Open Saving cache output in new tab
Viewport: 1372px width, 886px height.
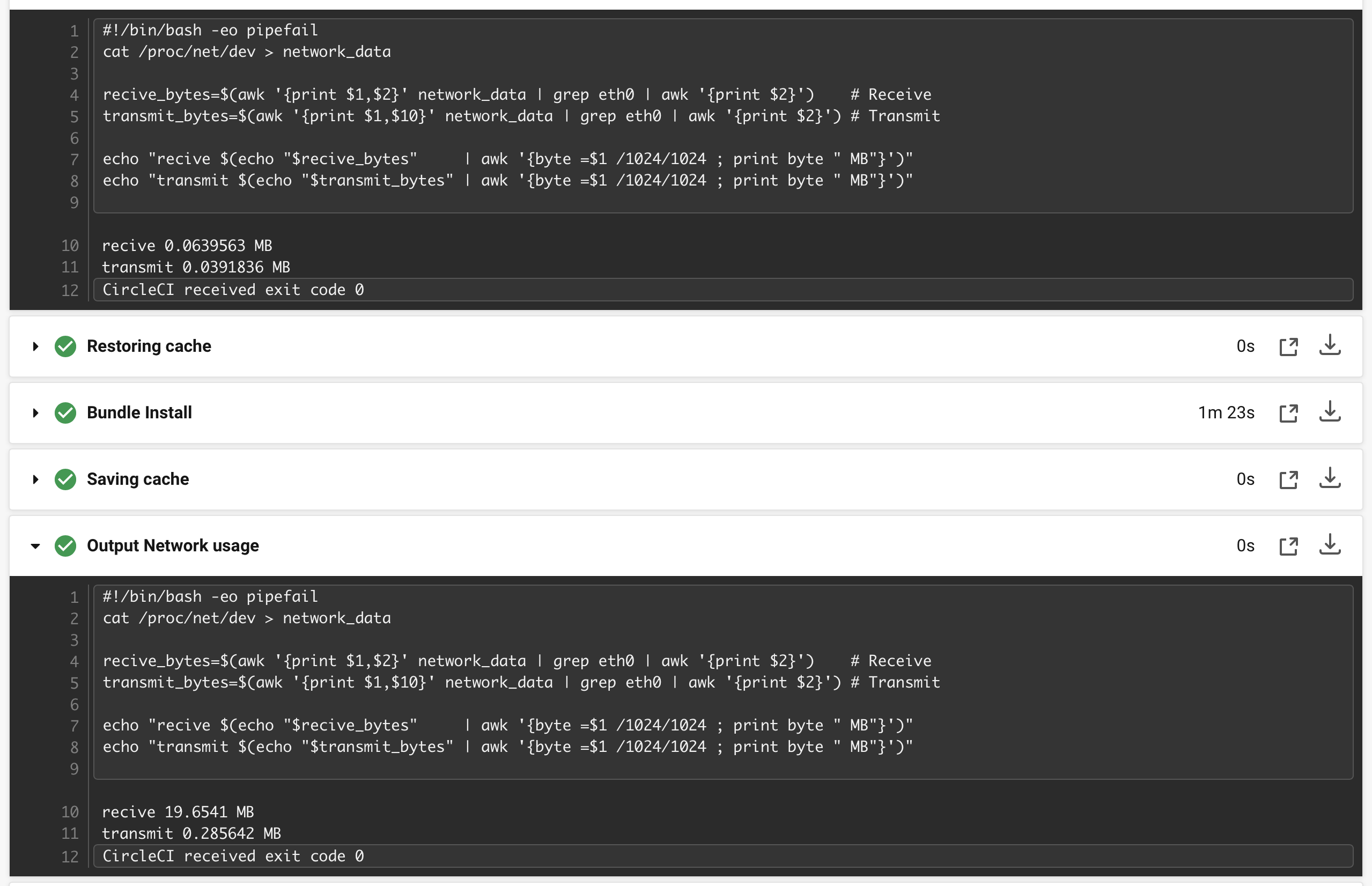click(1288, 480)
